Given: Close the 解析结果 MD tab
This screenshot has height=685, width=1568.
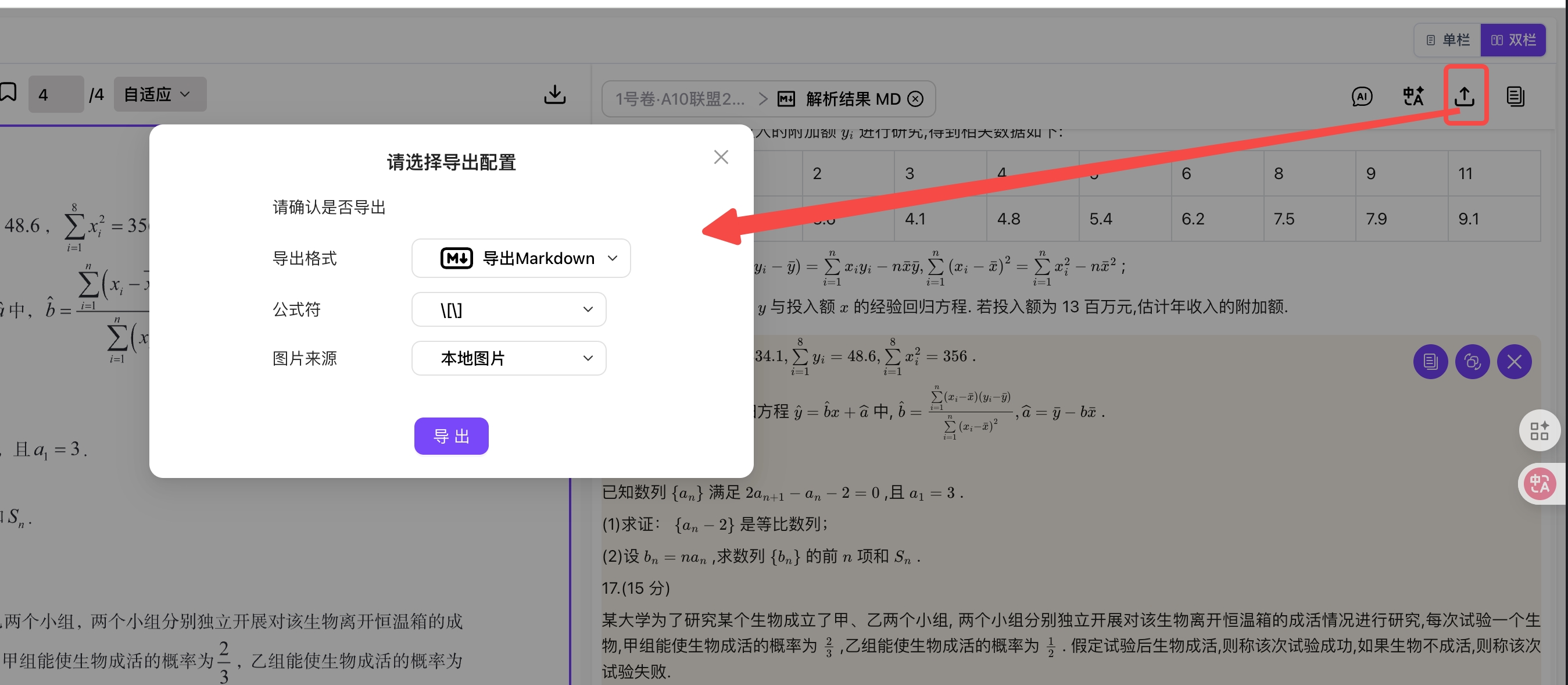Looking at the screenshot, I should [x=915, y=99].
